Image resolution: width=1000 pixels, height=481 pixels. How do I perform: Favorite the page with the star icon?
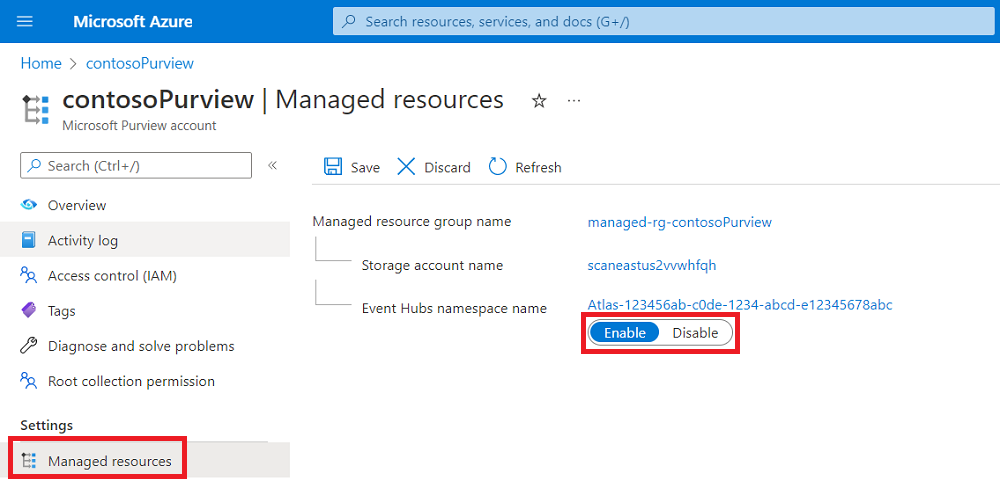[x=539, y=100]
